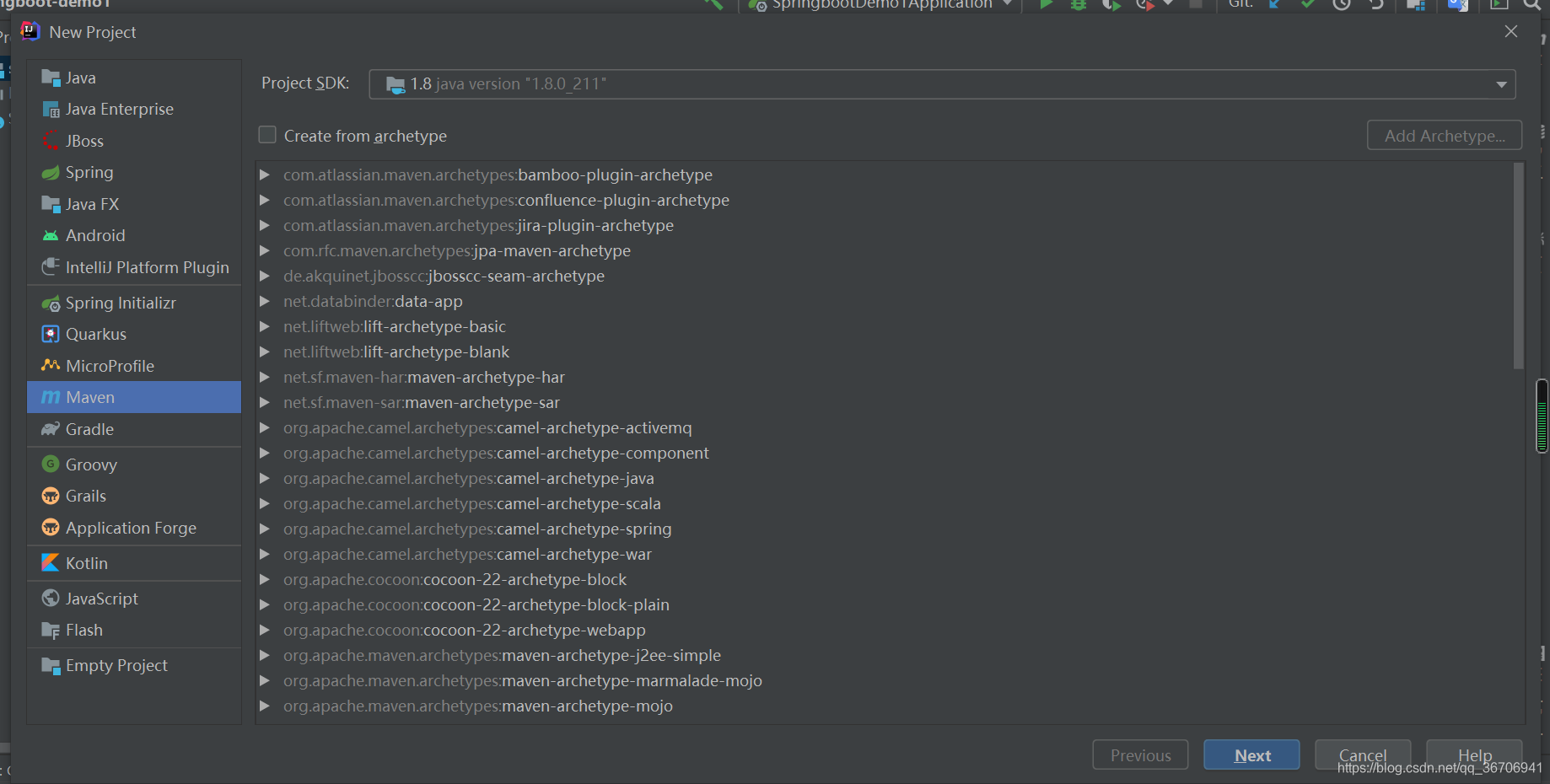Image resolution: width=1550 pixels, height=784 pixels.
Task: Select camel-archetype-activemq archetype text
Action: 595,428
